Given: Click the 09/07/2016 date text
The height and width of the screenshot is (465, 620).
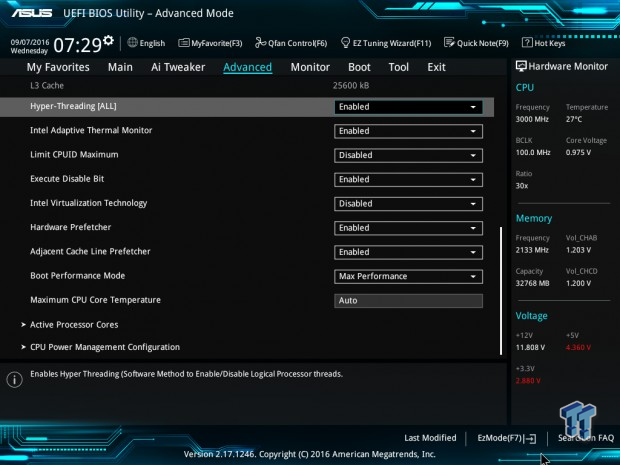Looking at the screenshot, I should click(30, 42).
